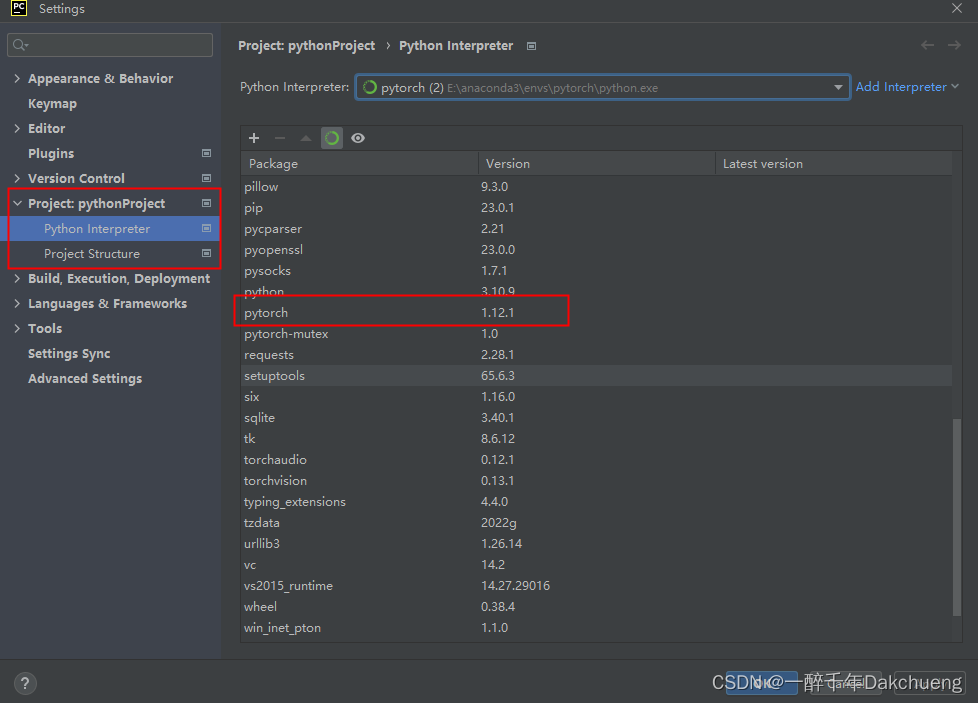Click the project-scope icon on the Python Interpreter tree row

click(206, 228)
